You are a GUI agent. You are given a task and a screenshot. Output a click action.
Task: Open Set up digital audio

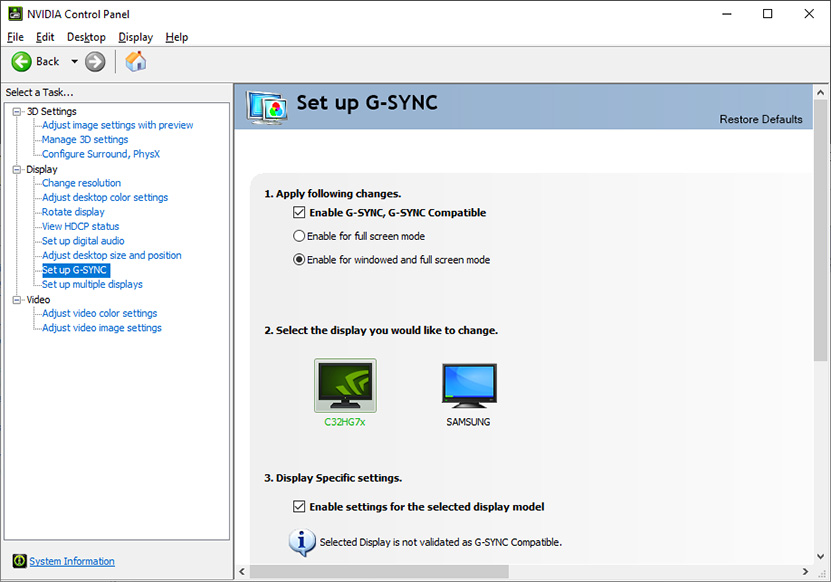click(83, 241)
